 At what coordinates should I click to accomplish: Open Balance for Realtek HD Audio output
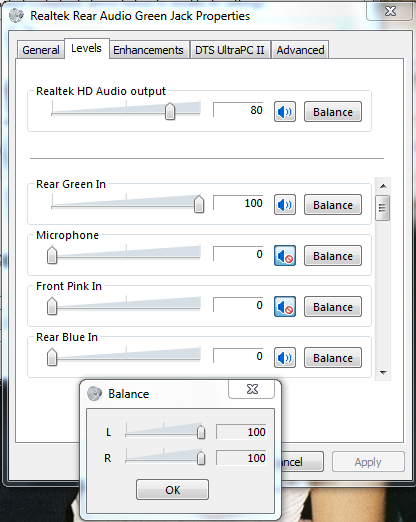tap(333, 112)
